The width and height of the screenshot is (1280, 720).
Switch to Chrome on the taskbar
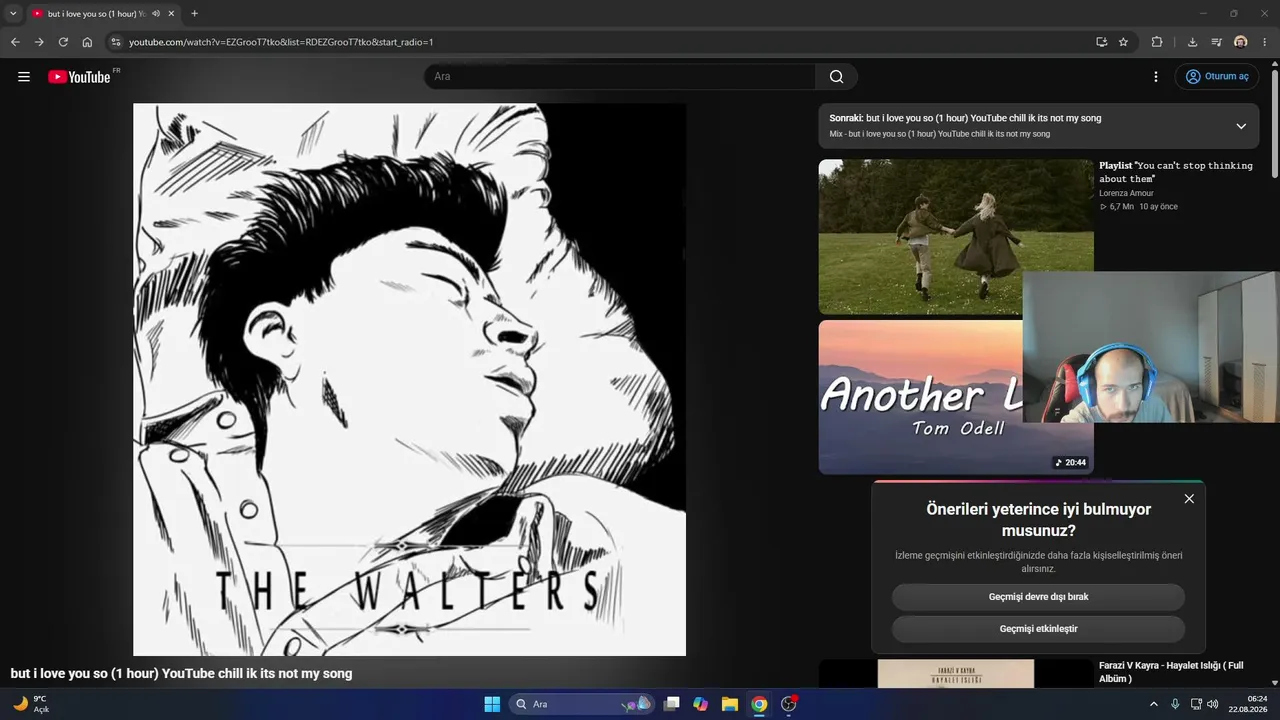point(759,704)
